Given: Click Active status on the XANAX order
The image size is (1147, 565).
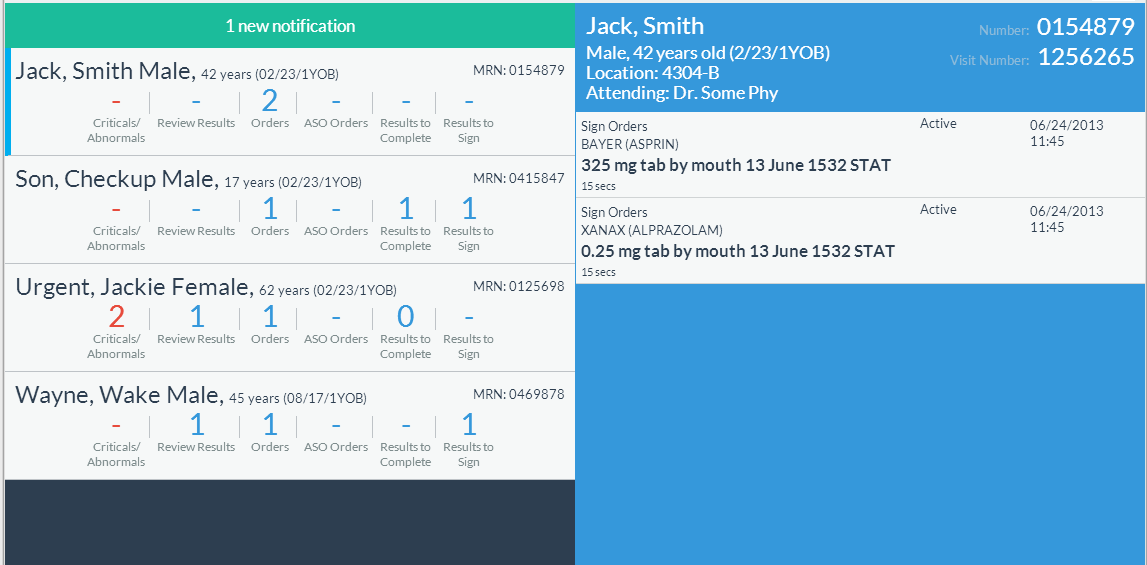Looking at the screenshot, I should (938, 210).
